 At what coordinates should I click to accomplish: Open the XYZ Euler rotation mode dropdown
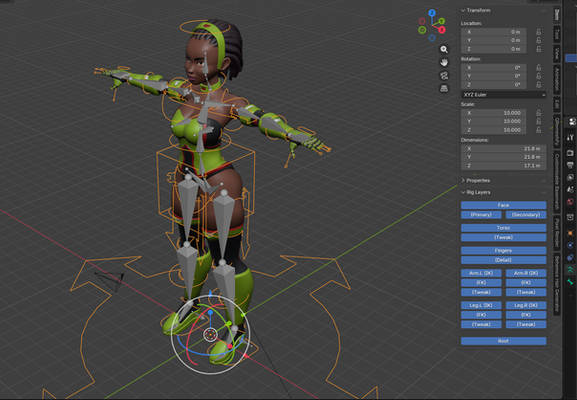pyautogui.click(x=503, y=95)
